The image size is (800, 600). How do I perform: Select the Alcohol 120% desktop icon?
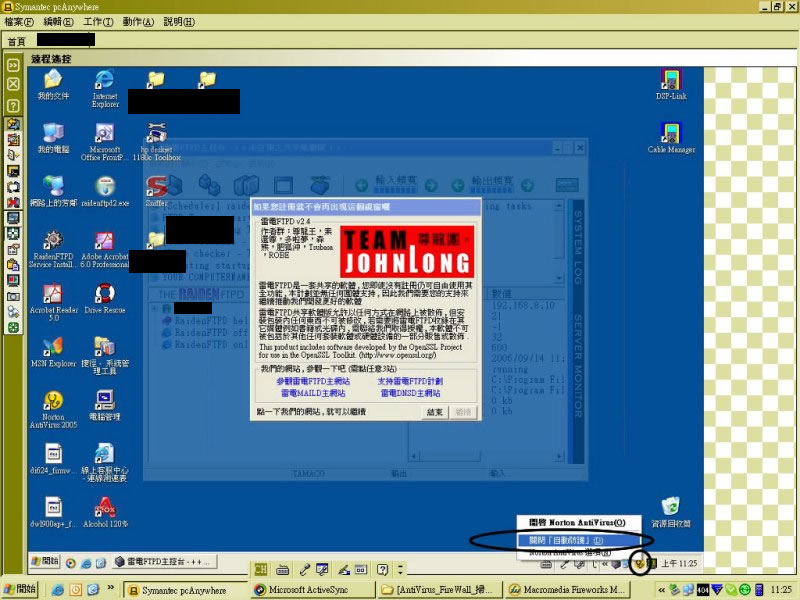click(x=105, y=512)
